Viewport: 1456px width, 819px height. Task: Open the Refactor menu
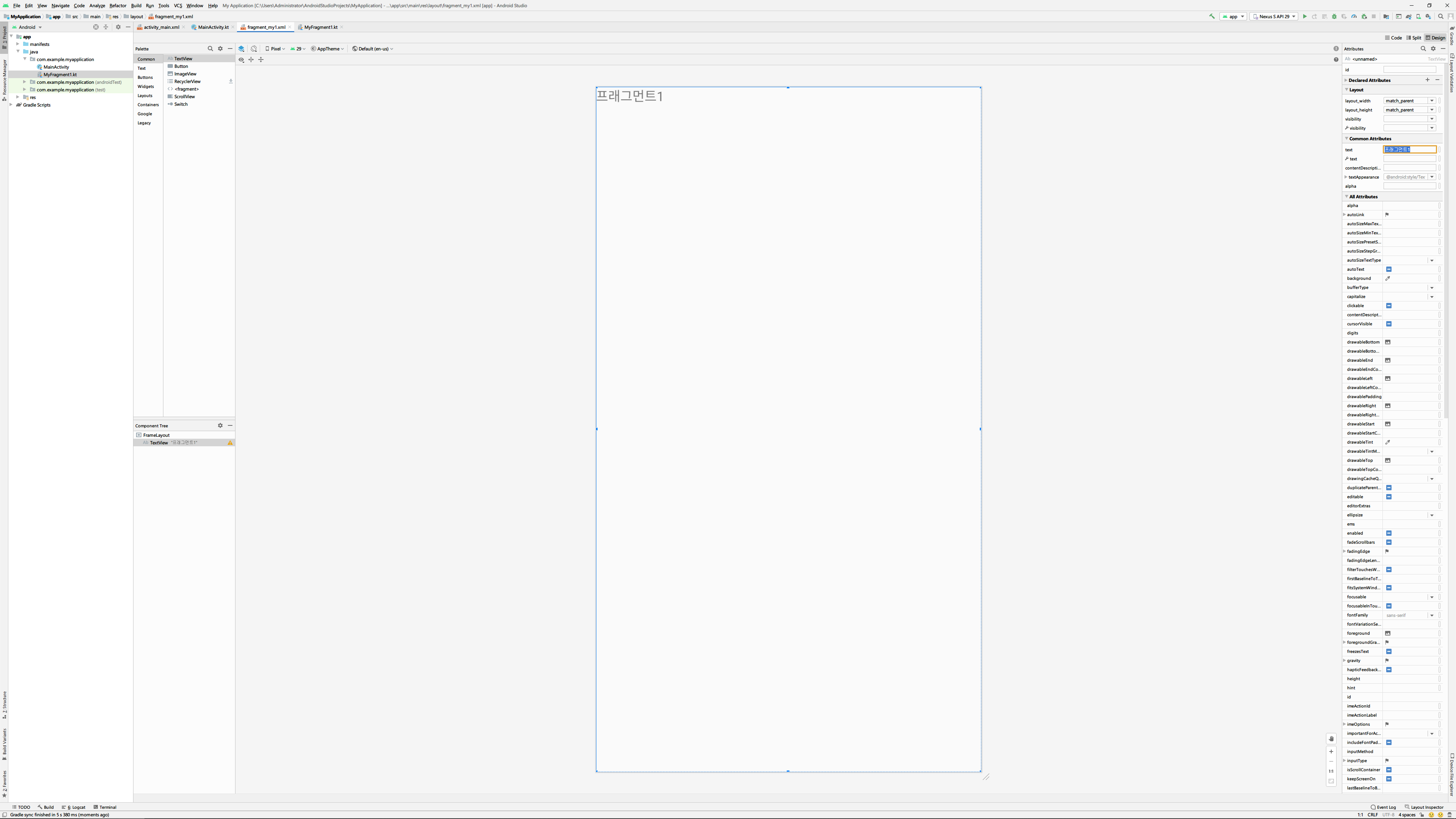click(118, 6)
